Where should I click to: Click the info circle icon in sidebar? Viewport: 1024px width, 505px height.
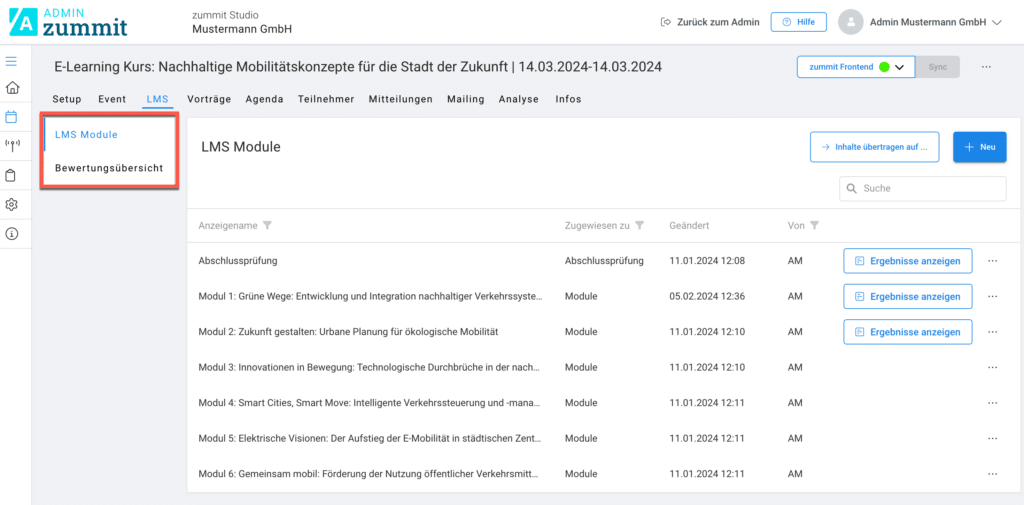[12, 234]
